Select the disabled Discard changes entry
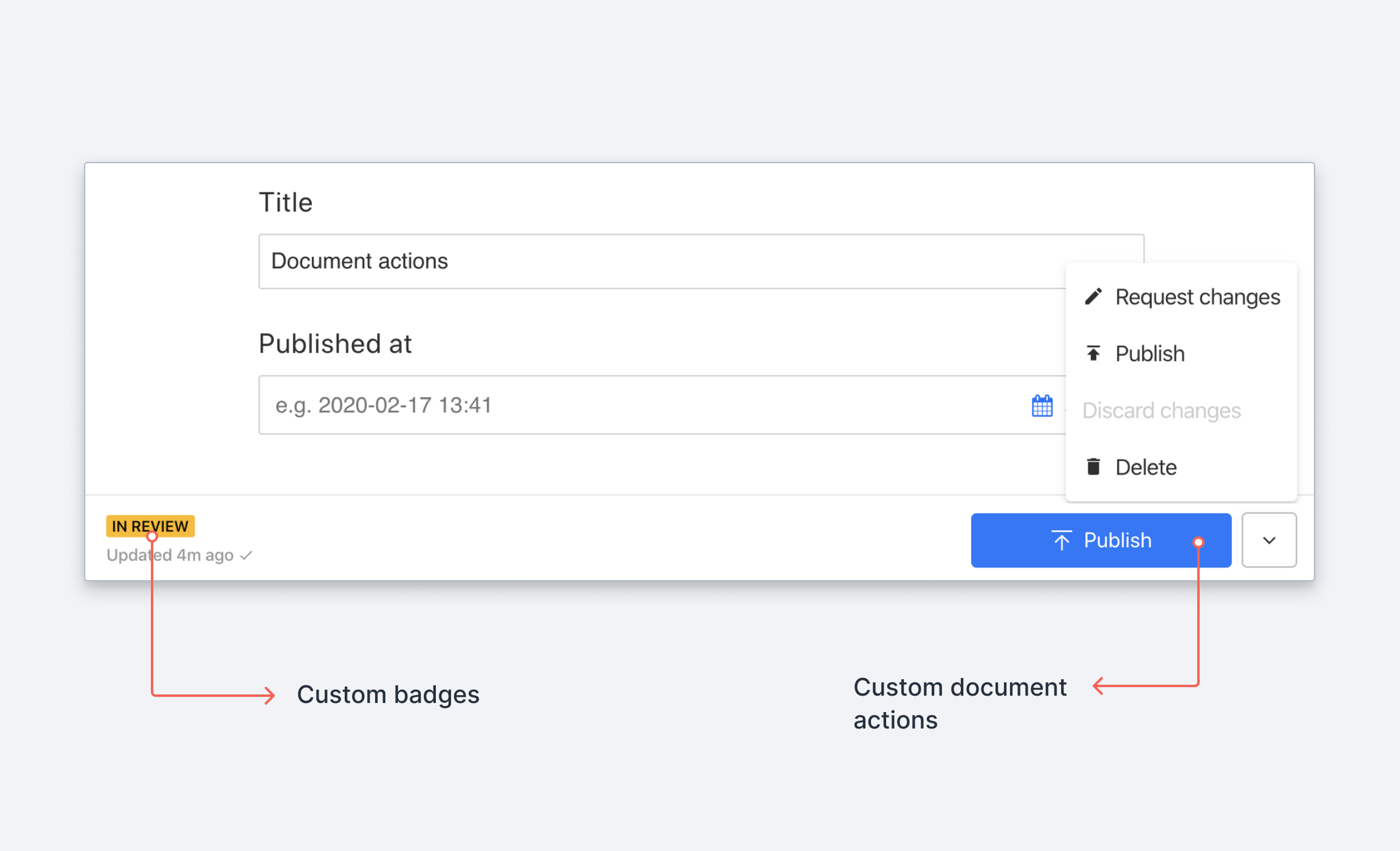Screen dimensions: 1400x851 pos(1161,410)
